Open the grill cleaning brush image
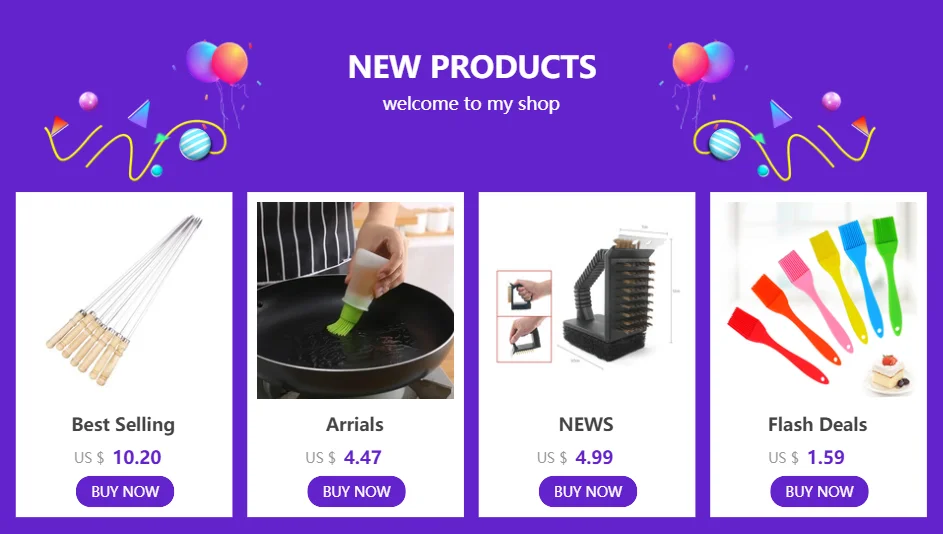The width and height of the screenshot is (943, 534). click(587, 300)
